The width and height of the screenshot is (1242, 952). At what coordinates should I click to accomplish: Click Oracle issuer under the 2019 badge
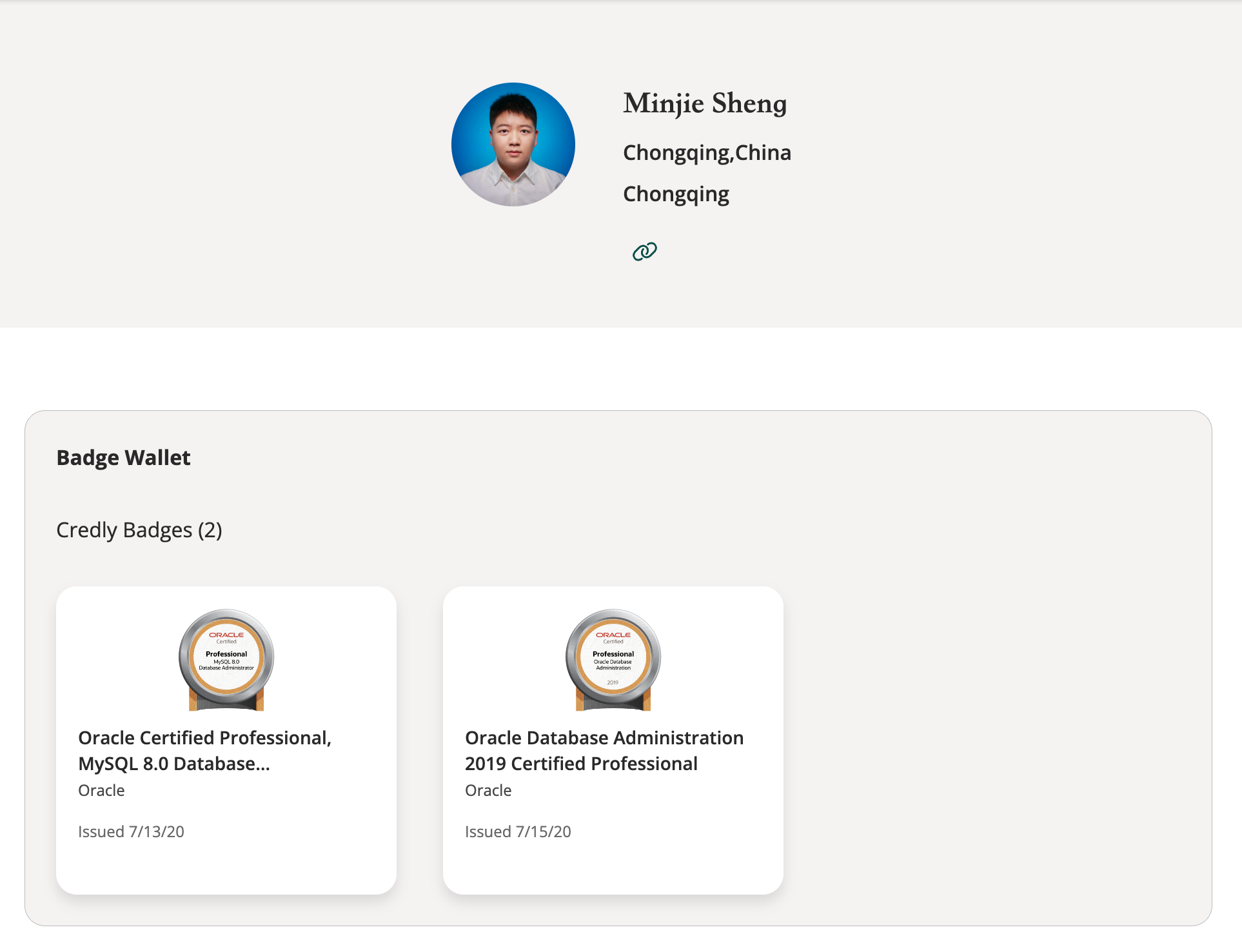click(488, 790)
